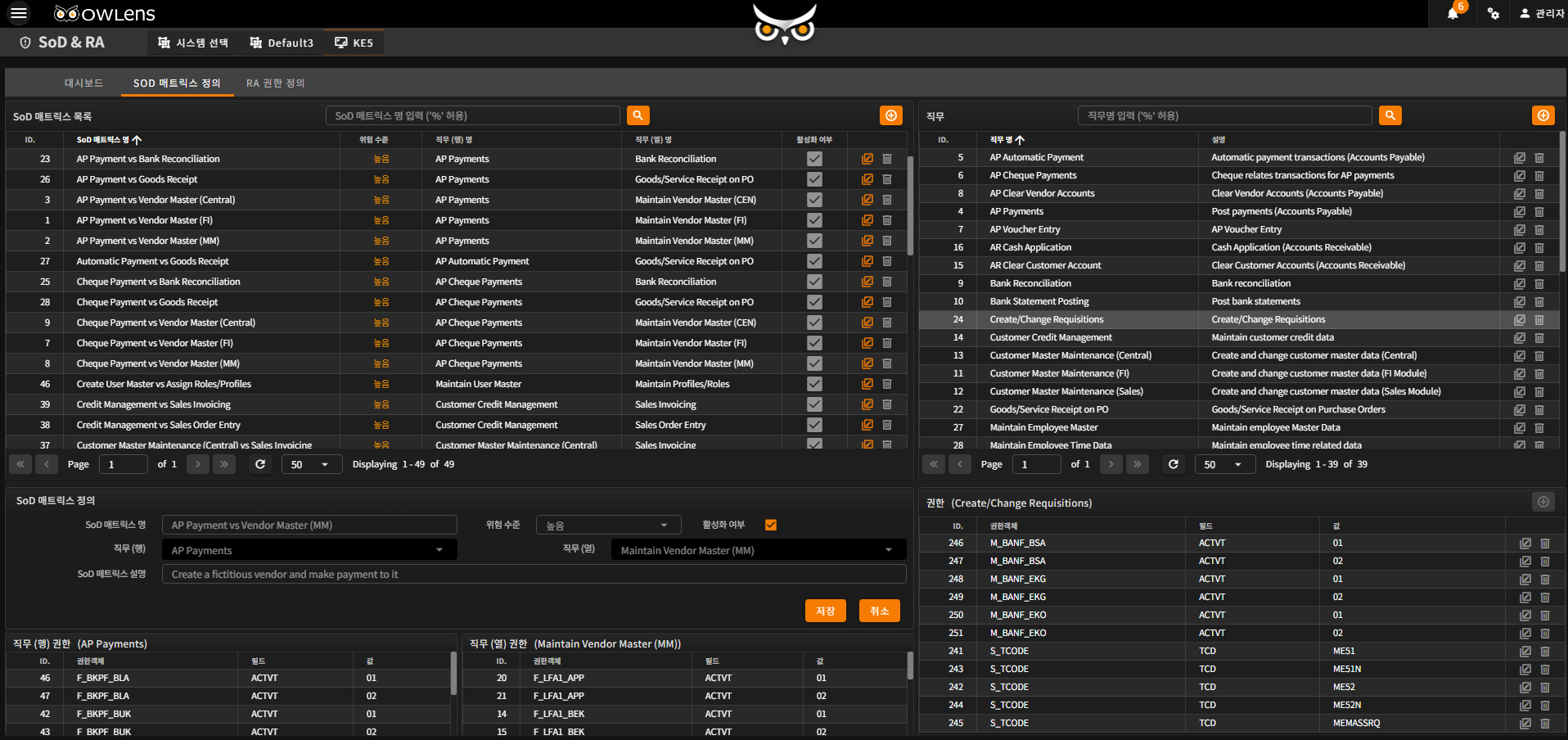
Task: Edit AP Payment vs Bank Reconciliation row
Action: (x=867, y=159)
